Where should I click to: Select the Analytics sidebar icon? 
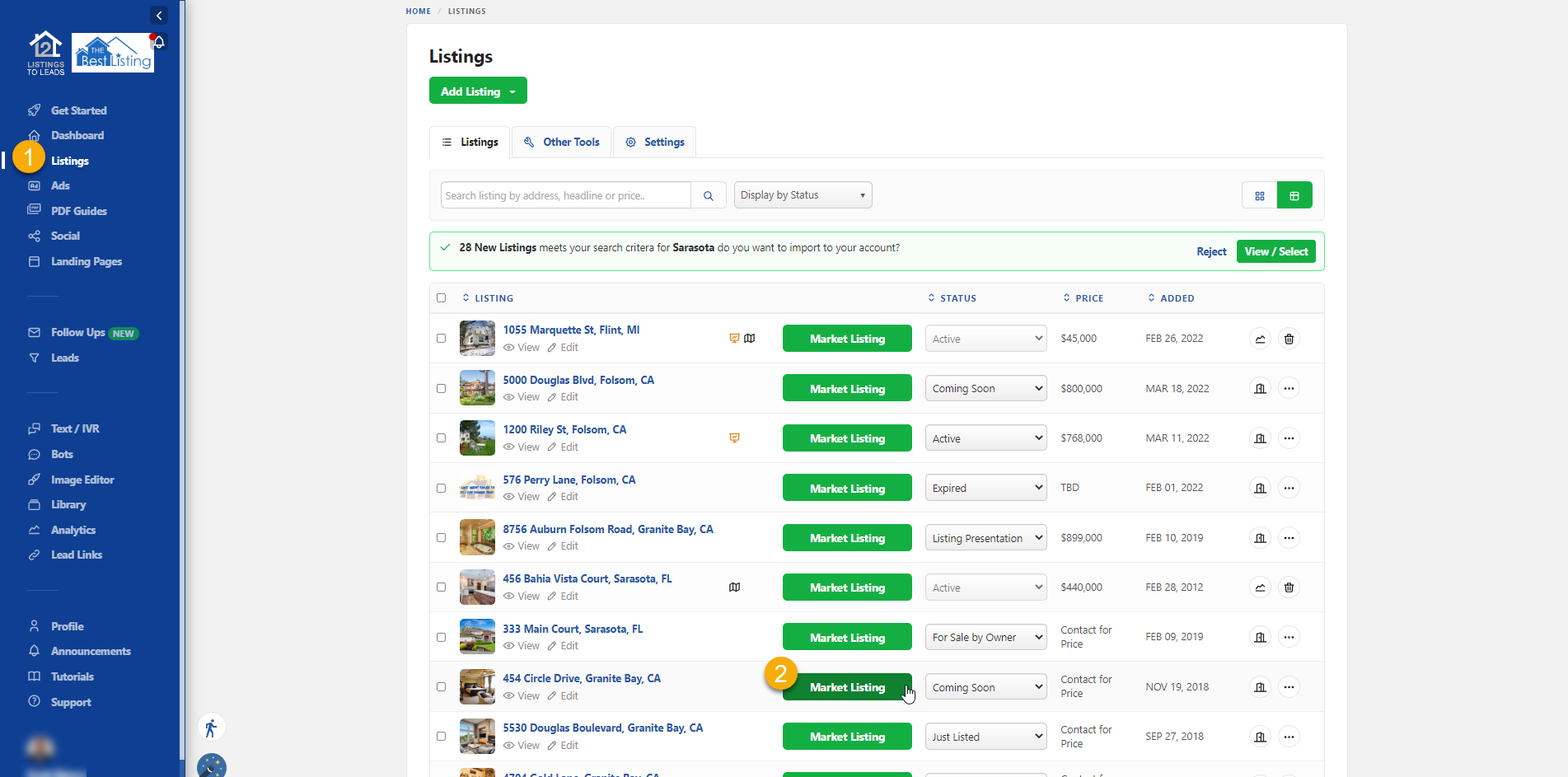point(34,530)
